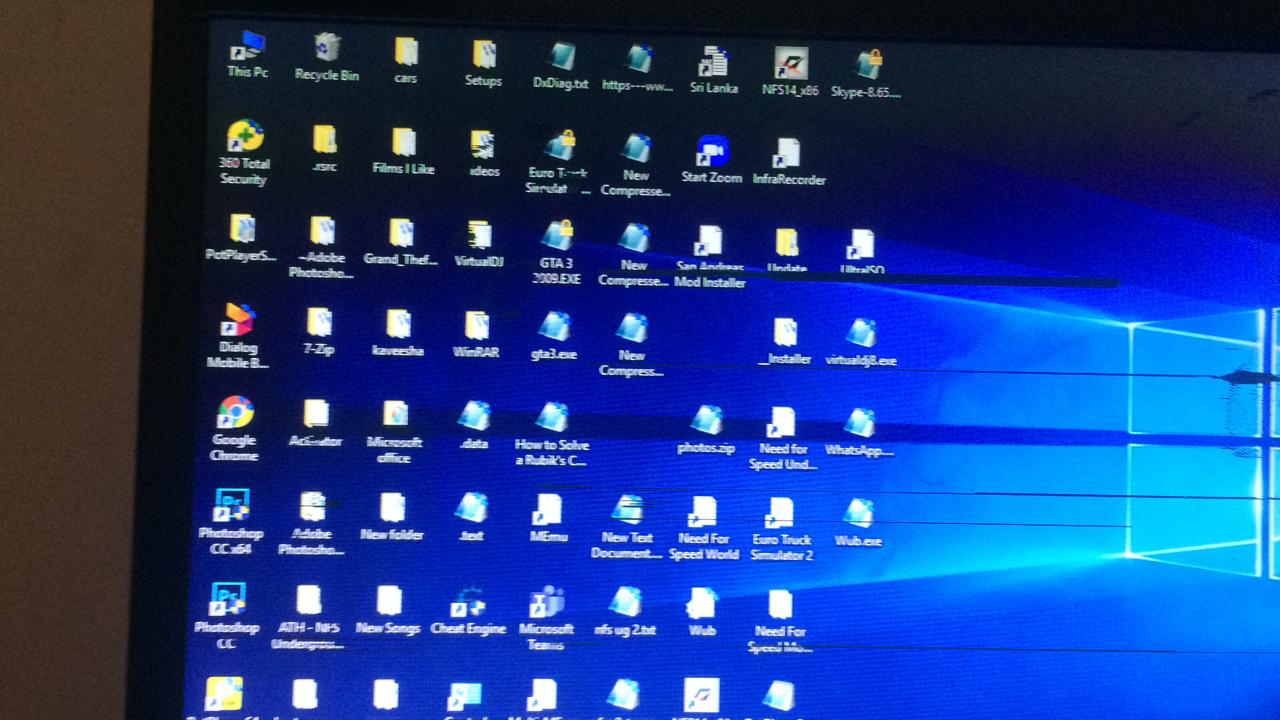Launch the InfraRecorder shortcut
The width and height of the screenshot is (1280, 720).
point(789,163)
